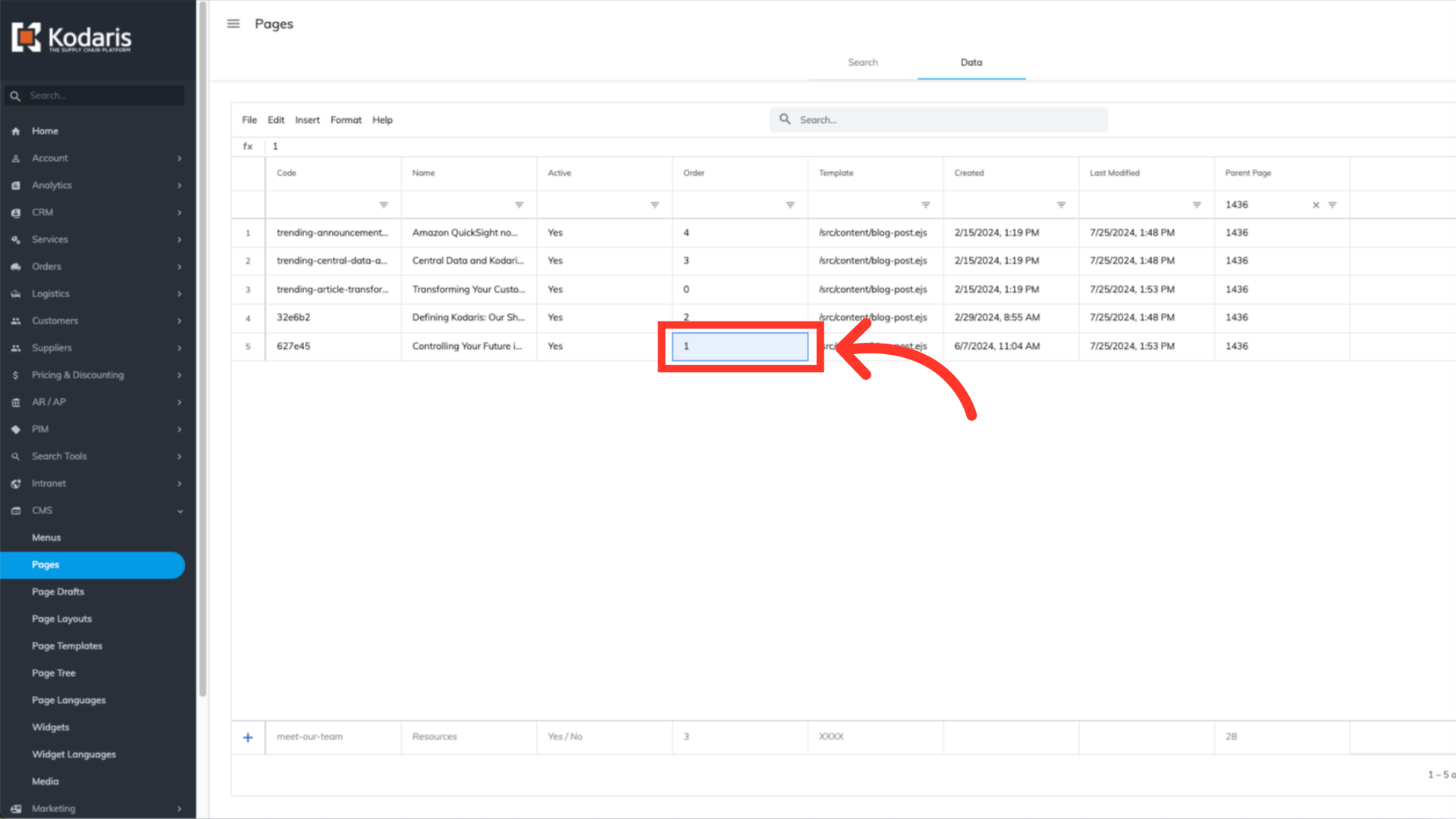Collapse the CMS sidebar section
Image resolution: width=1456 pixels, height=819 pixels.
[x=180, y=511]
